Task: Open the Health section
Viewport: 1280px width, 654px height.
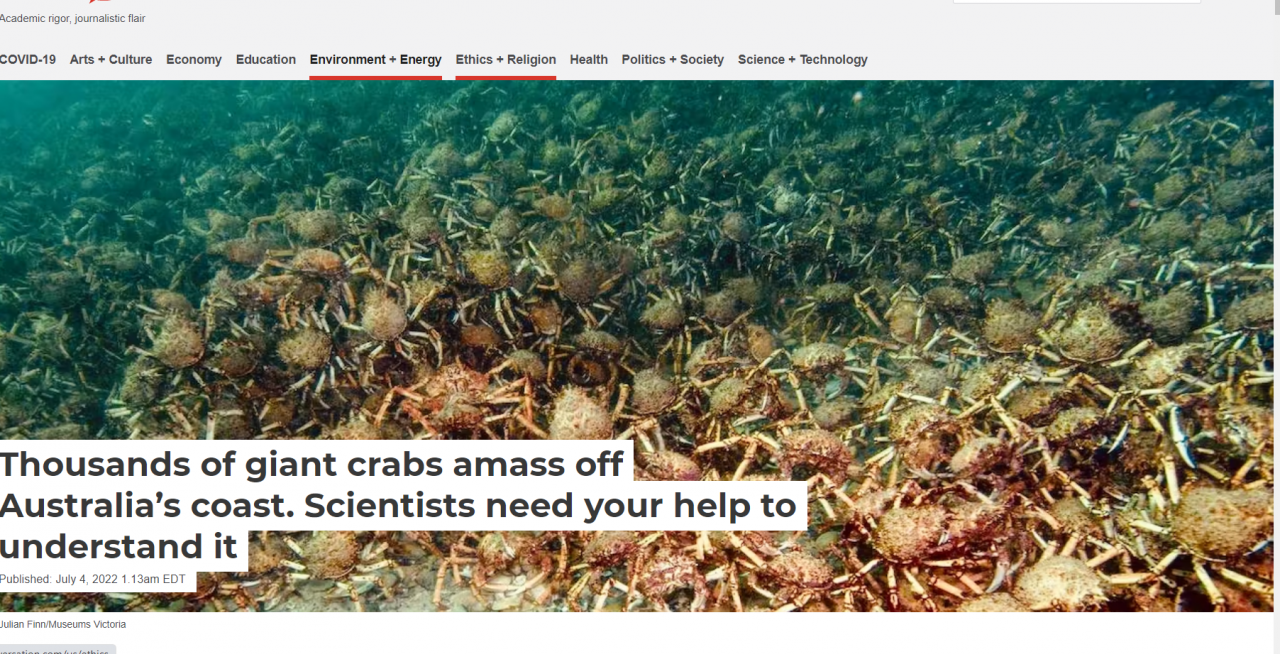Action: (589, 60)
